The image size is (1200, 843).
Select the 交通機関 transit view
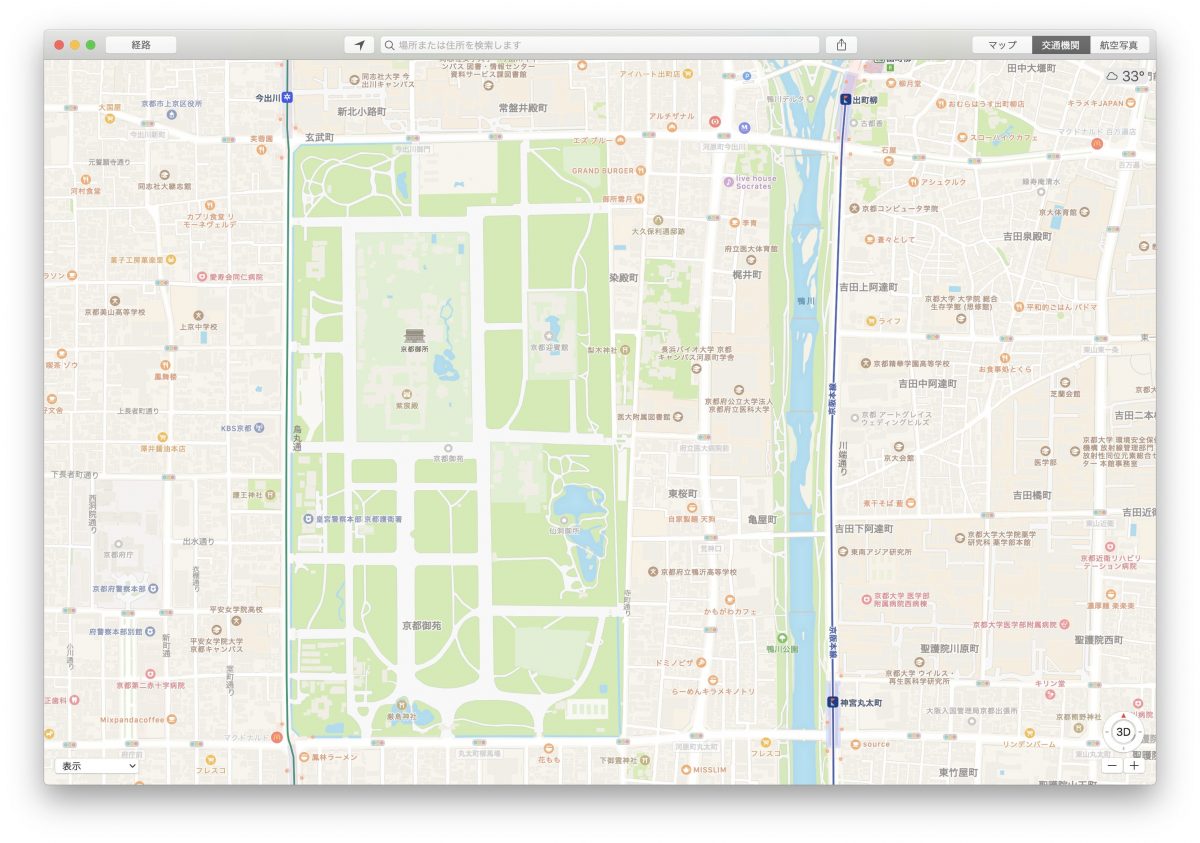click(1060, 45)
